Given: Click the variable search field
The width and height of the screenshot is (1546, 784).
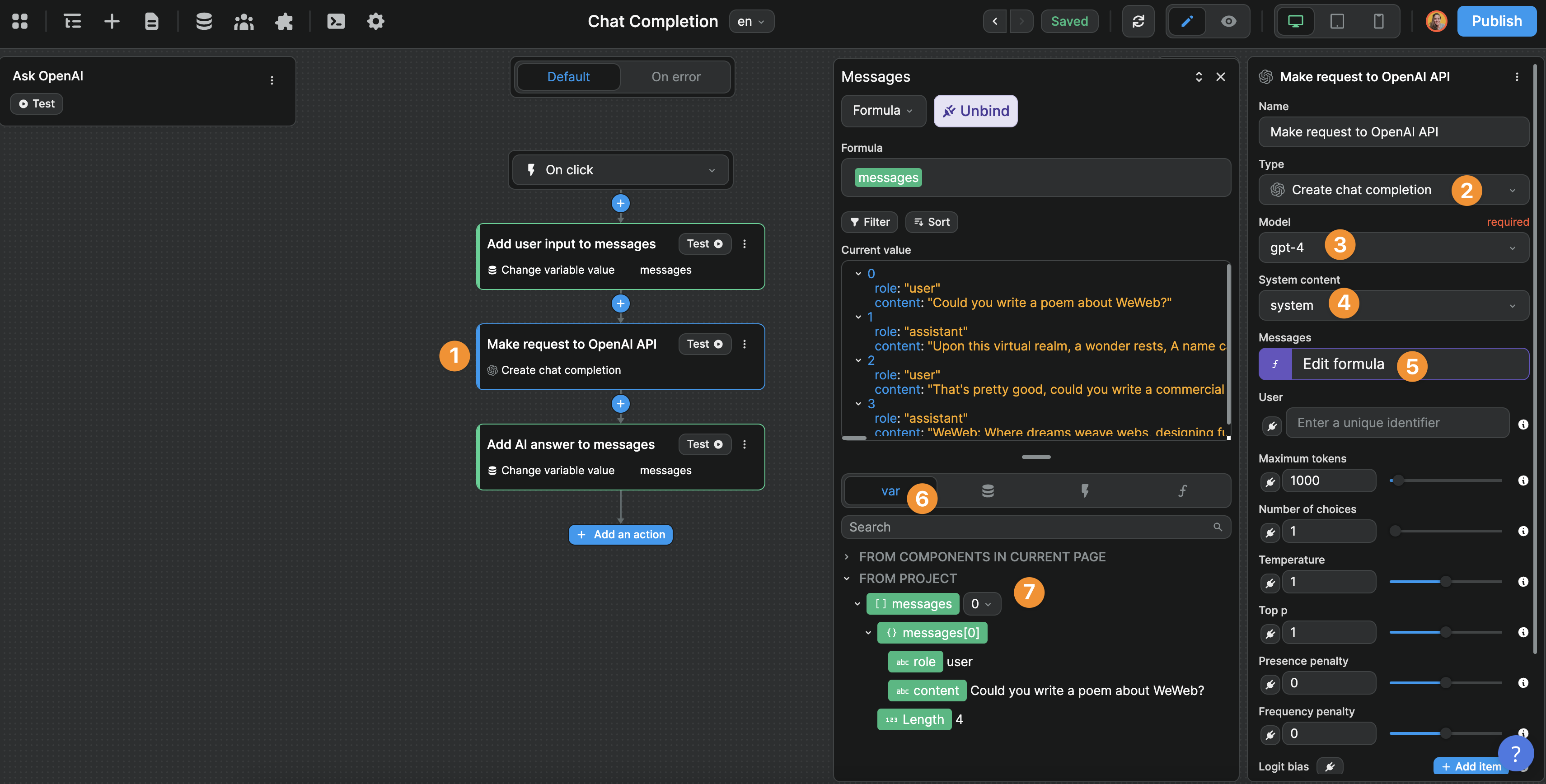Looking at the screenshot, I should (1035, 527).
